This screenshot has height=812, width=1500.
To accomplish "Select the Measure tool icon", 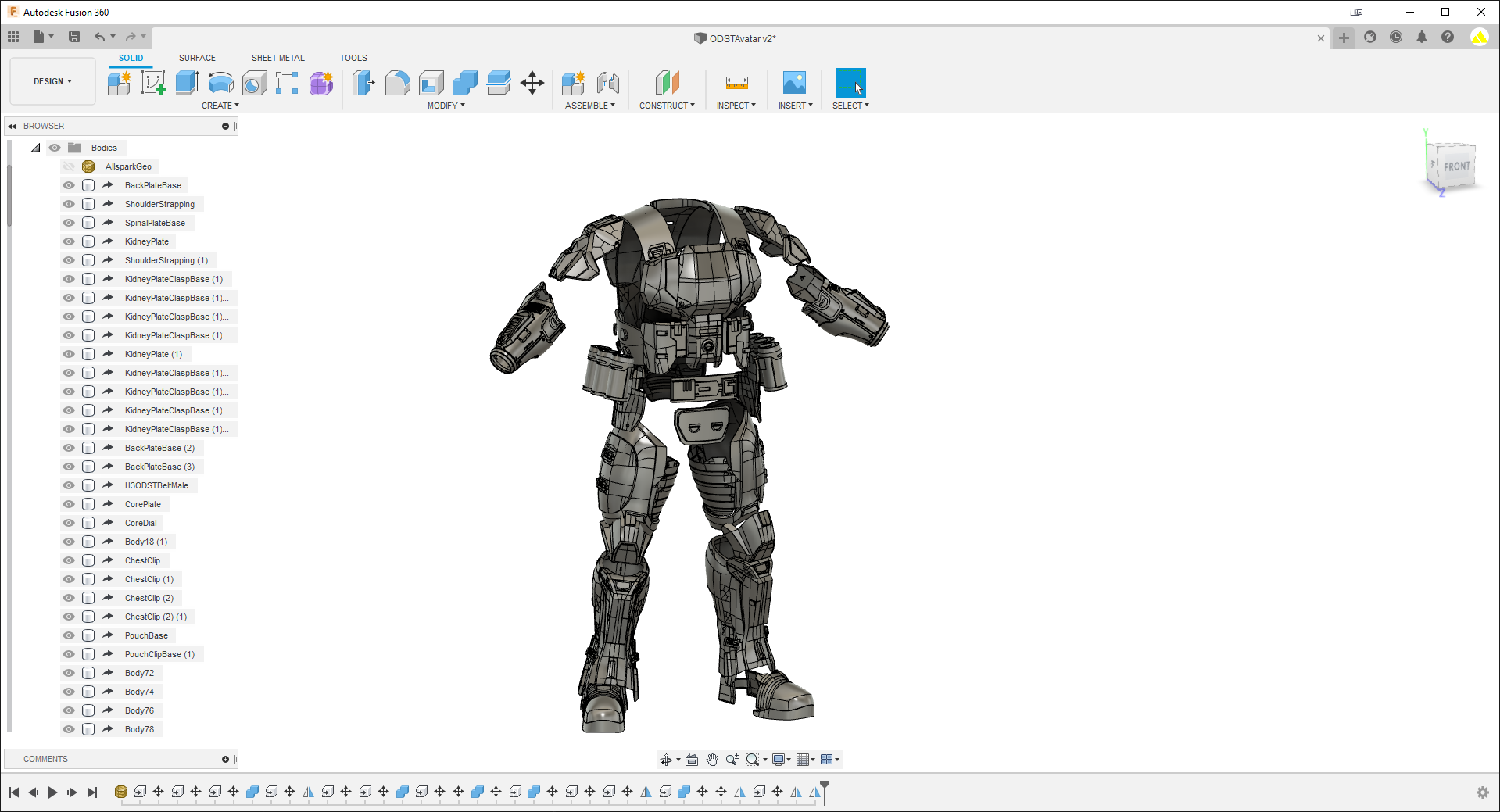I will 736,83.
